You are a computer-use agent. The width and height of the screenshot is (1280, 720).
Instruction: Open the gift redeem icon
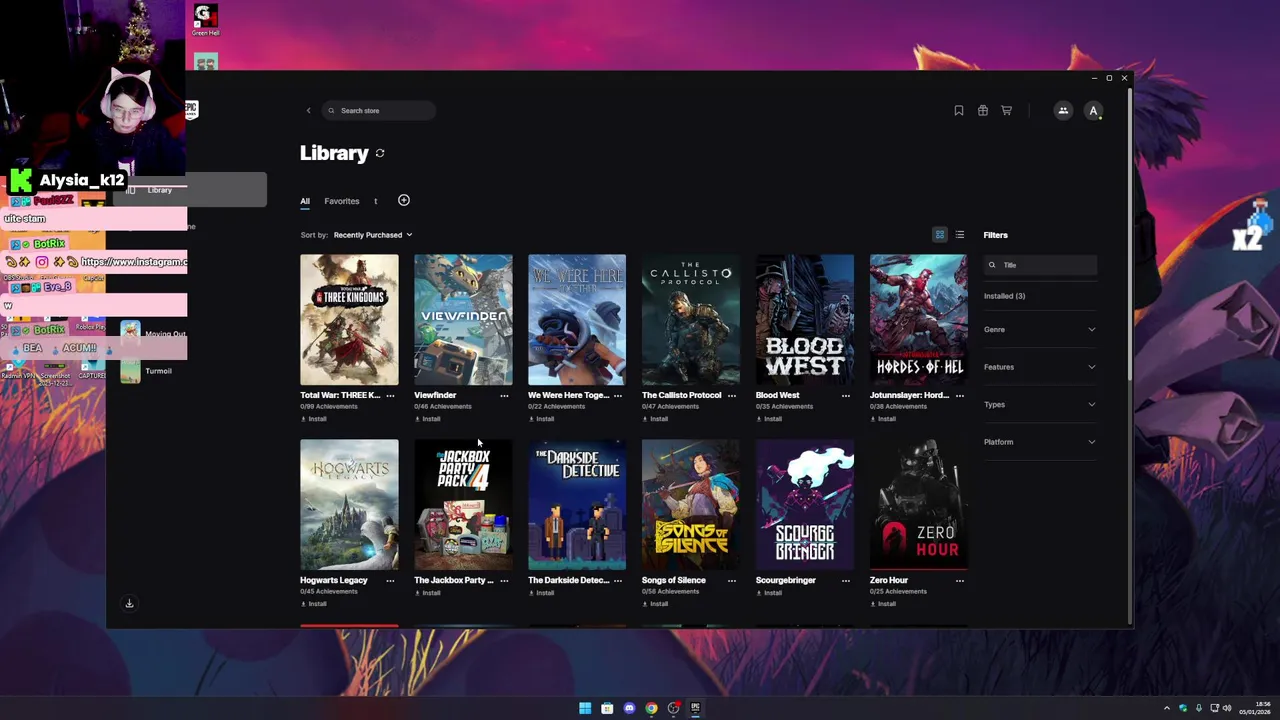pos(983,111)
